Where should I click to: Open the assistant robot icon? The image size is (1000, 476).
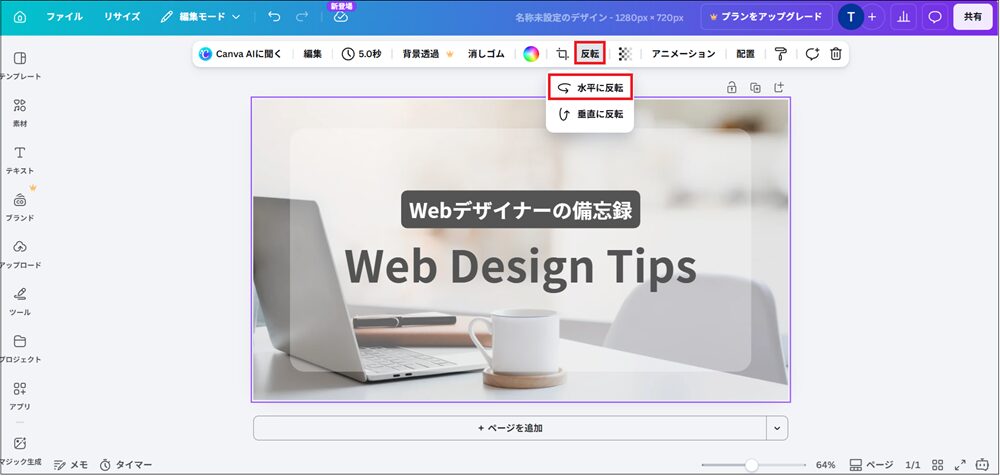(x=983, y=465)
